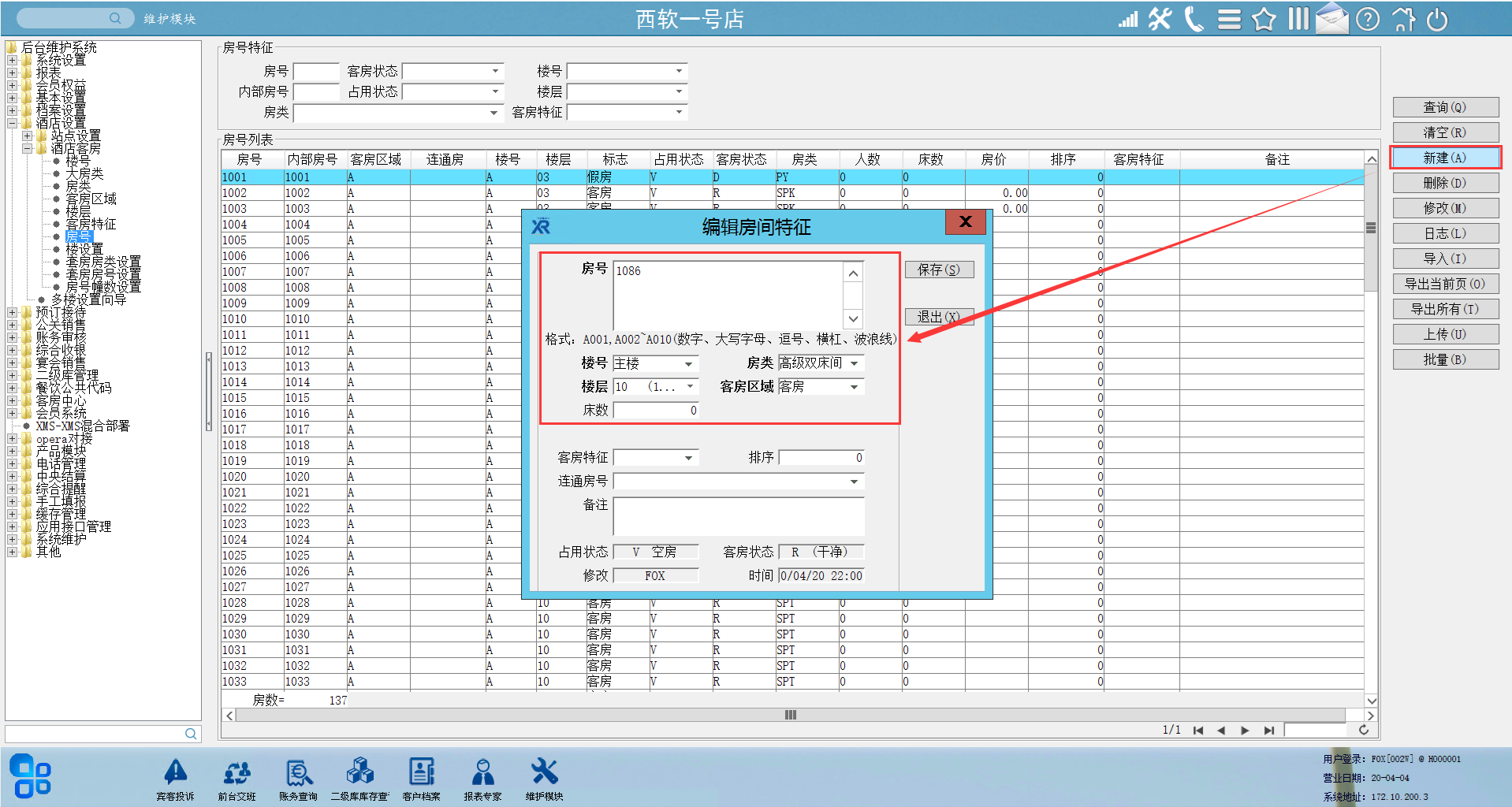Go to next page of room list
Image resolution: width=1512 pixels, height=807 pixels.
(1246, 731)
